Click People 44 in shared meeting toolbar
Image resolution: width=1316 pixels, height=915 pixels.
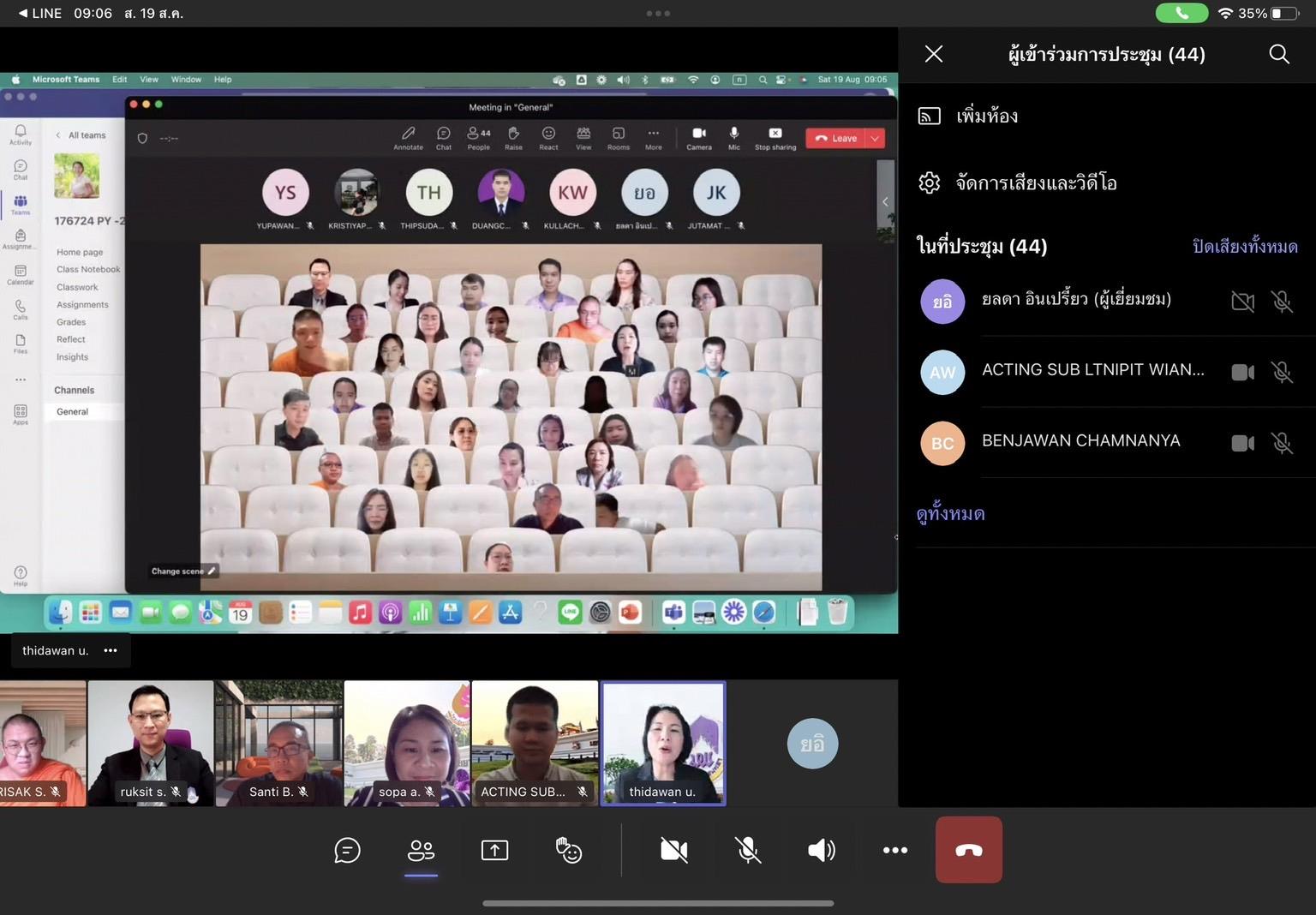pyautogui.click(x=479, y=138)
